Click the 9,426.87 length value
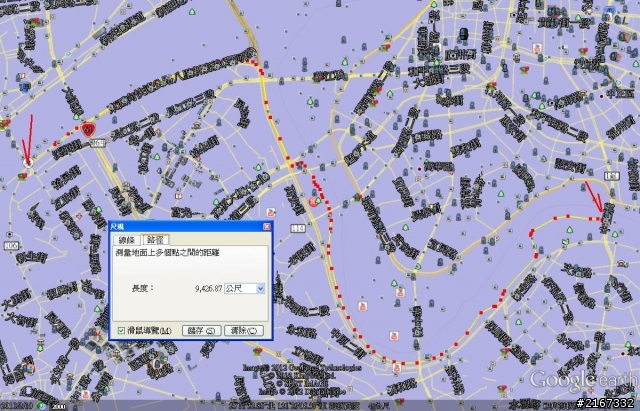The height and width of the screenshot is (411, 640). coord(209,289)
